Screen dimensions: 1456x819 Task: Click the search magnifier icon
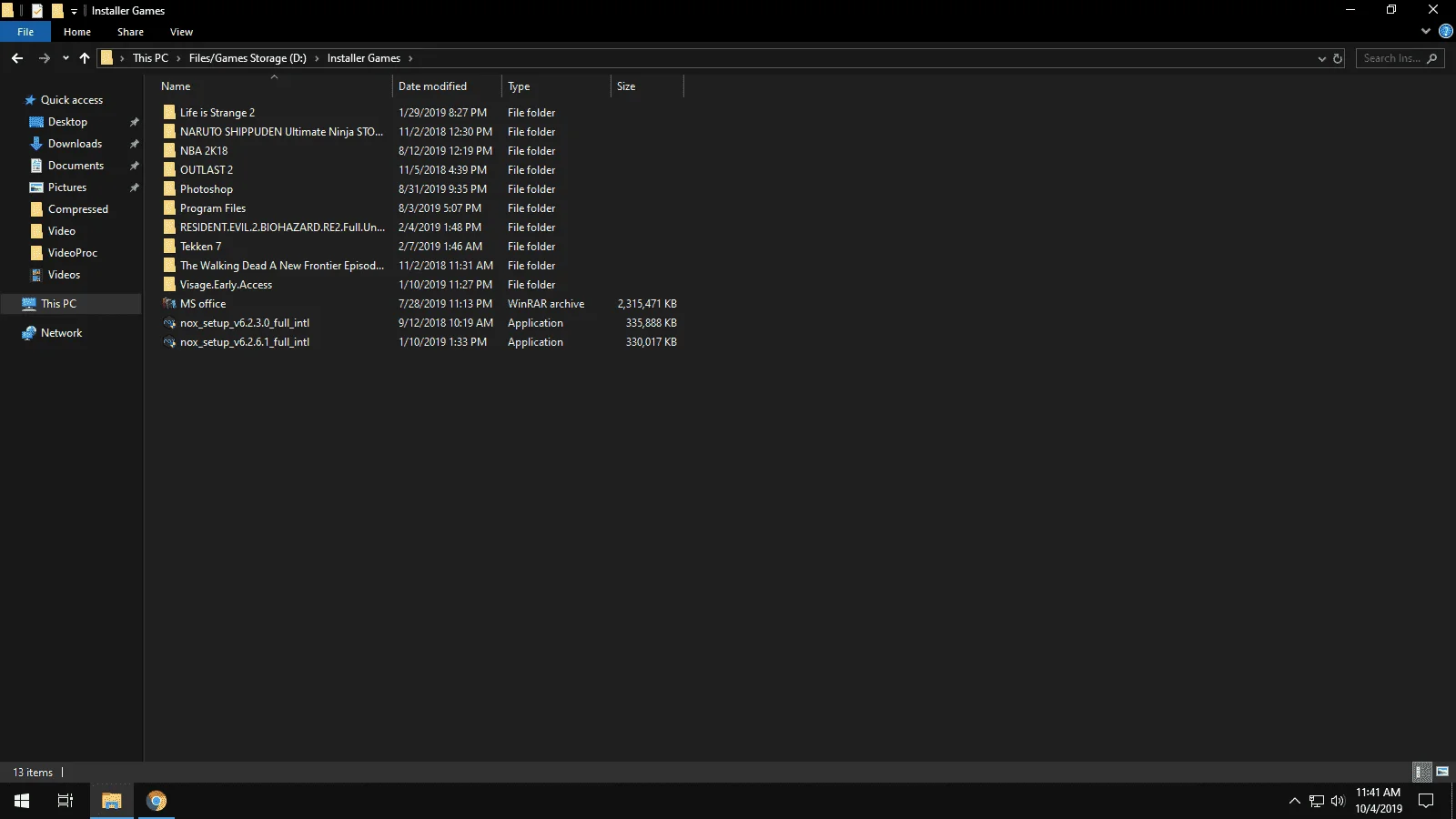(1432, 58)
